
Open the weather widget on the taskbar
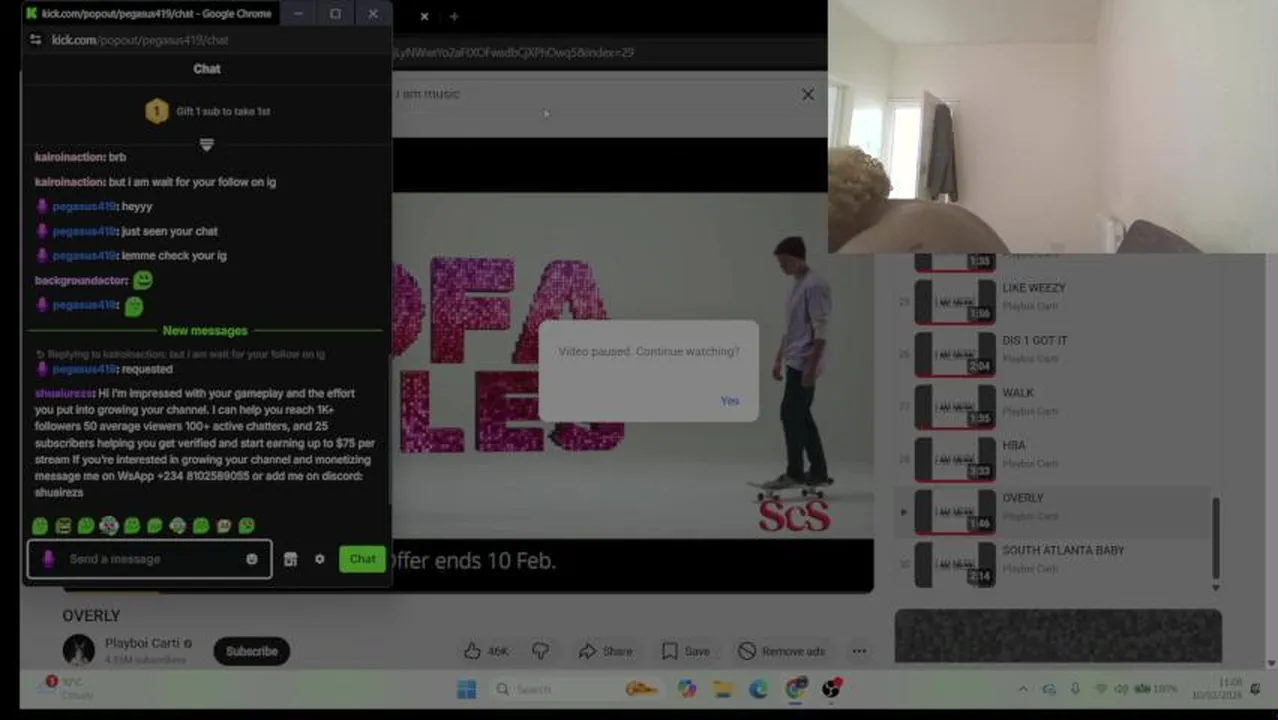coord(66,688)
